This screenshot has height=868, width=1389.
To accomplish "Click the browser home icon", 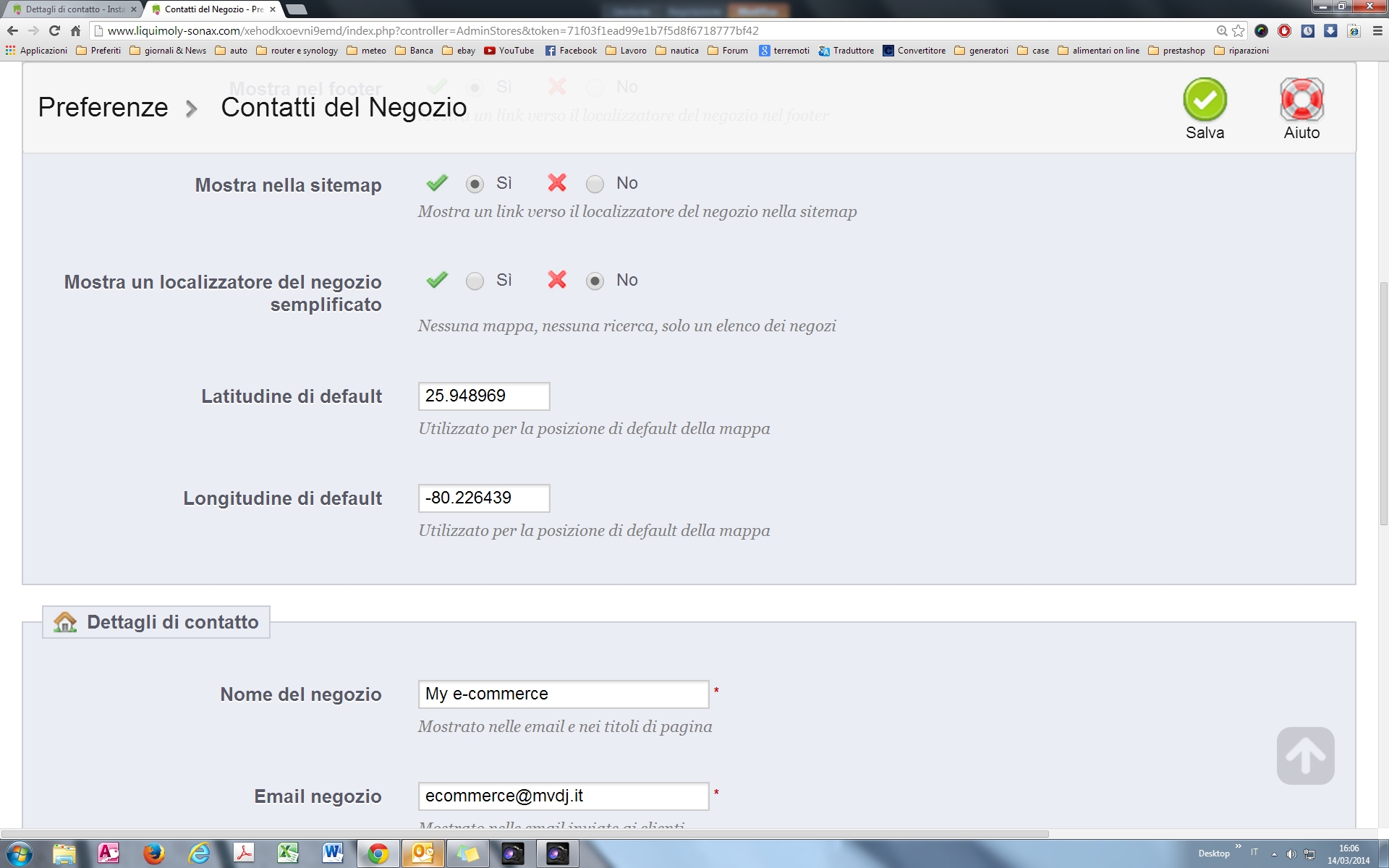I will pos(75,30).
